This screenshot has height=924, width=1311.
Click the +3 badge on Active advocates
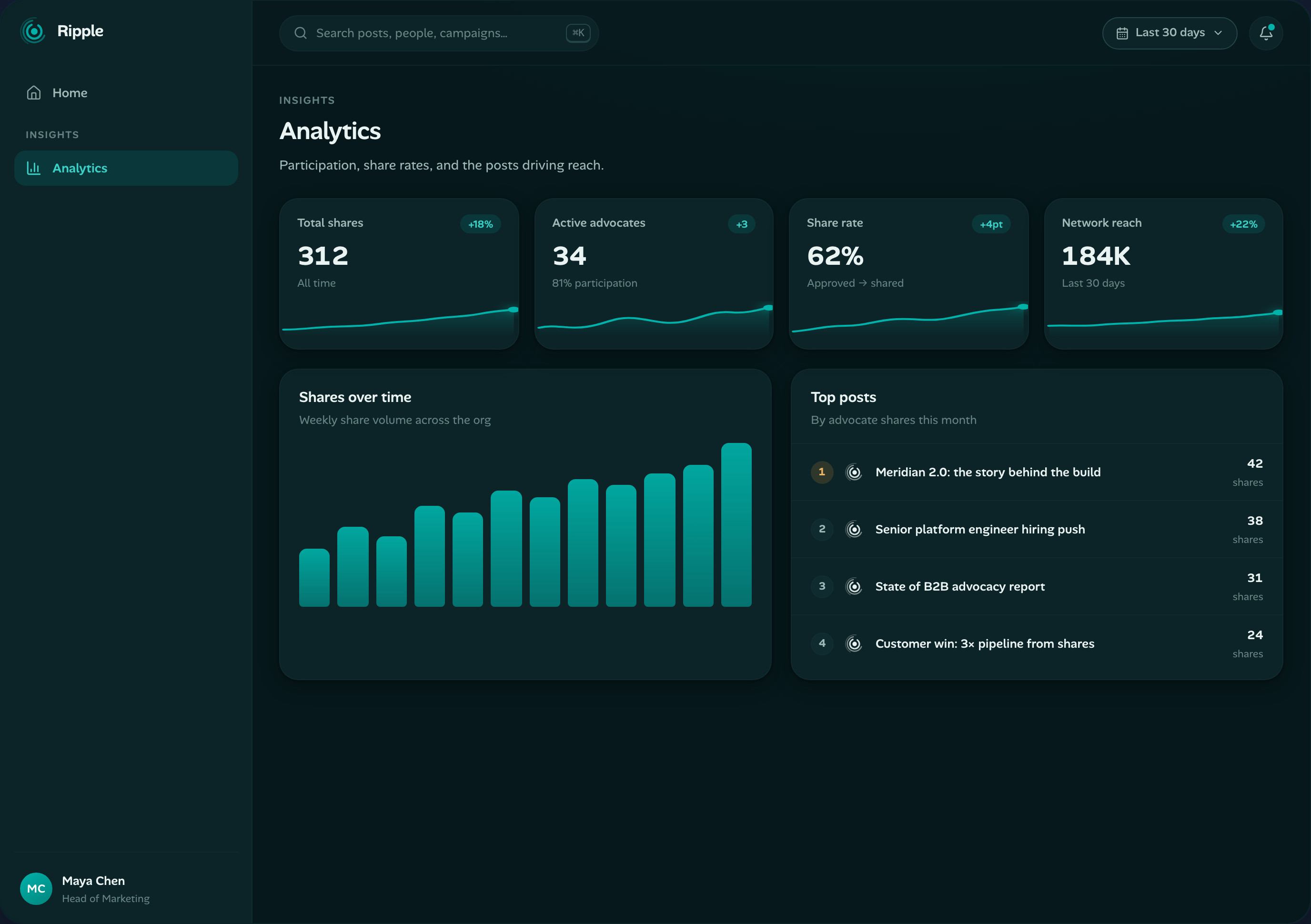(x=742, y=224)
